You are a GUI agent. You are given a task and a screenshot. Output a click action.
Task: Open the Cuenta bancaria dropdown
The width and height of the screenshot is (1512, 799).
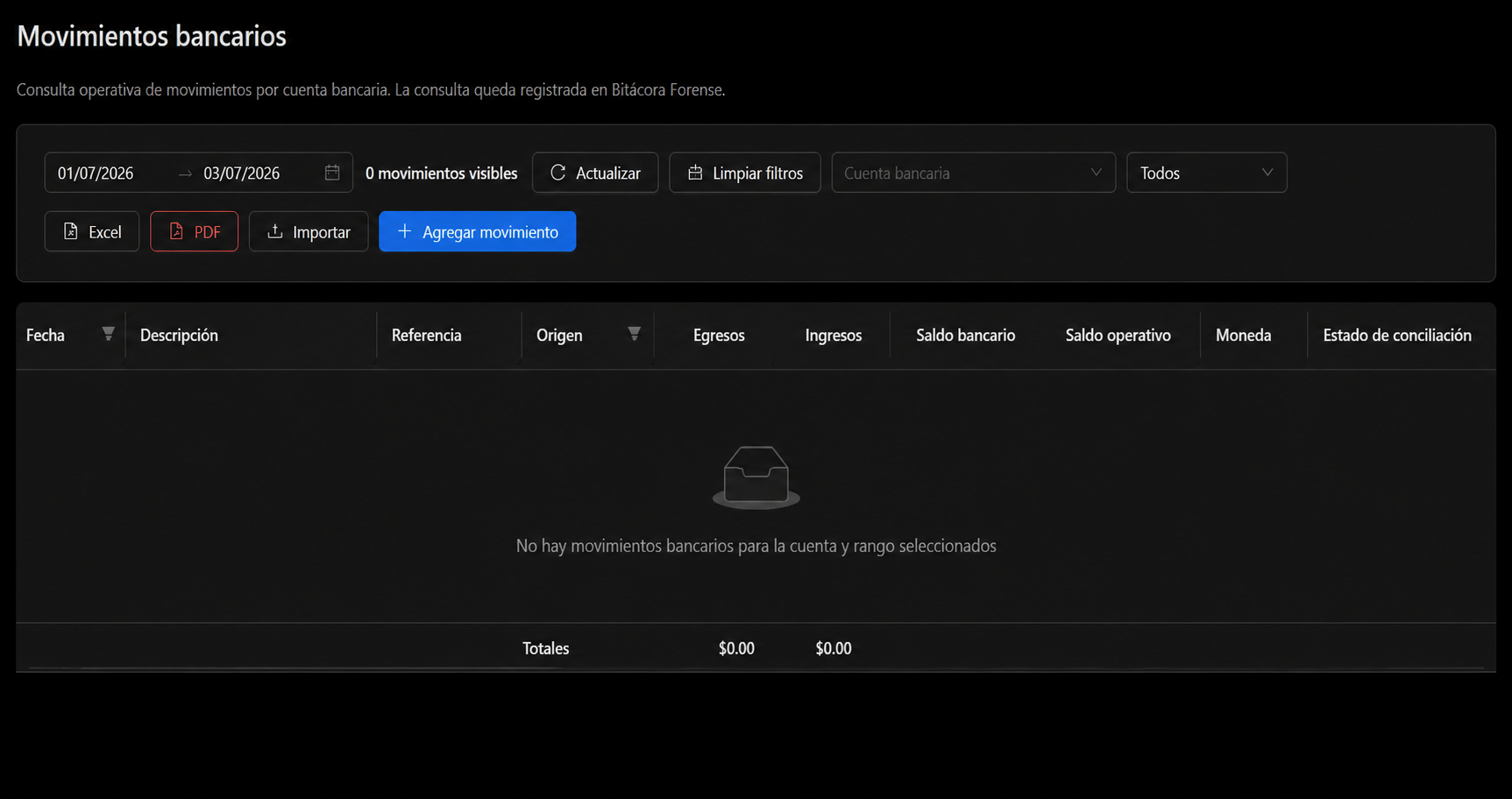[x=973, y=173]
